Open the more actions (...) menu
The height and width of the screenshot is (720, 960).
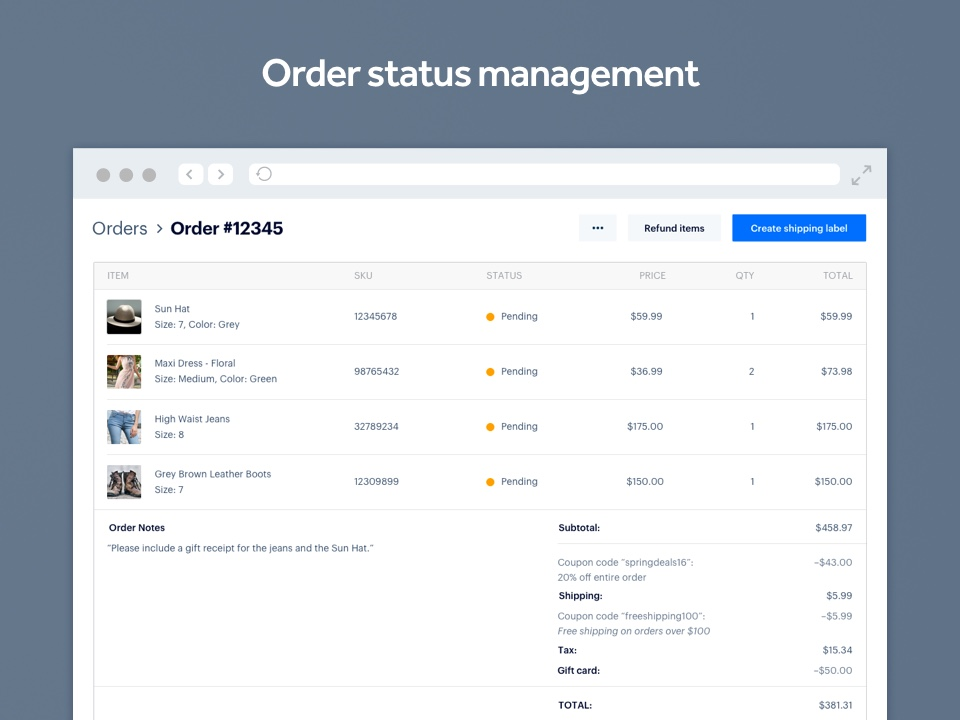597,228
